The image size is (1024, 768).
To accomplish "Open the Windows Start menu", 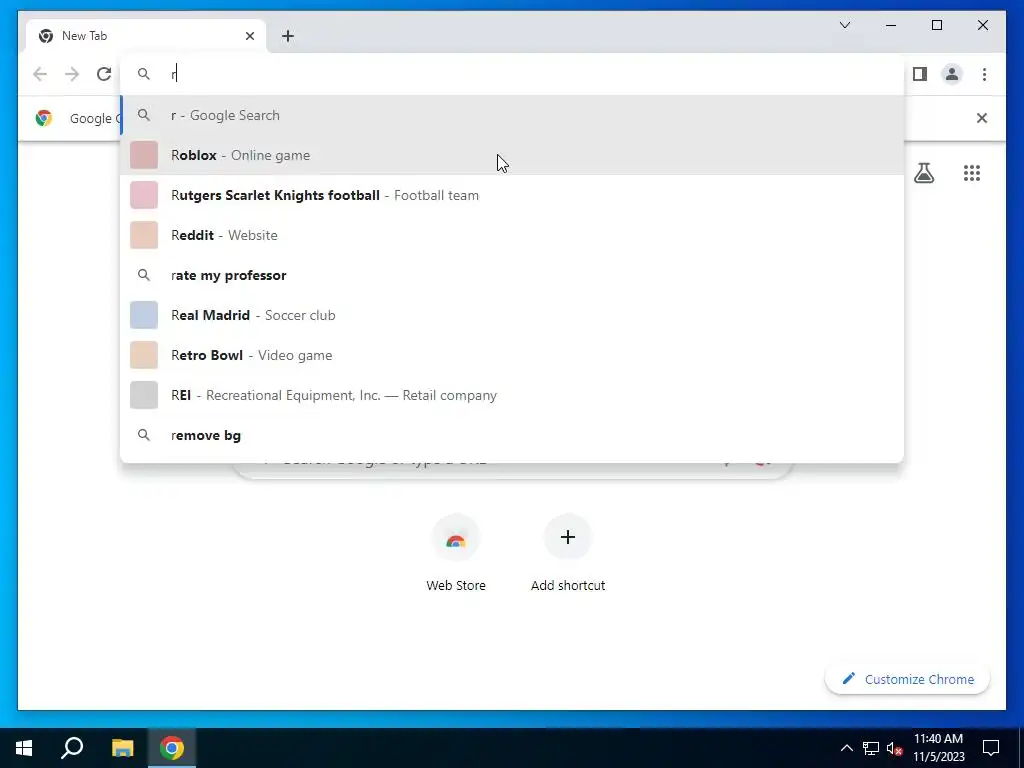I will [24, 748].
